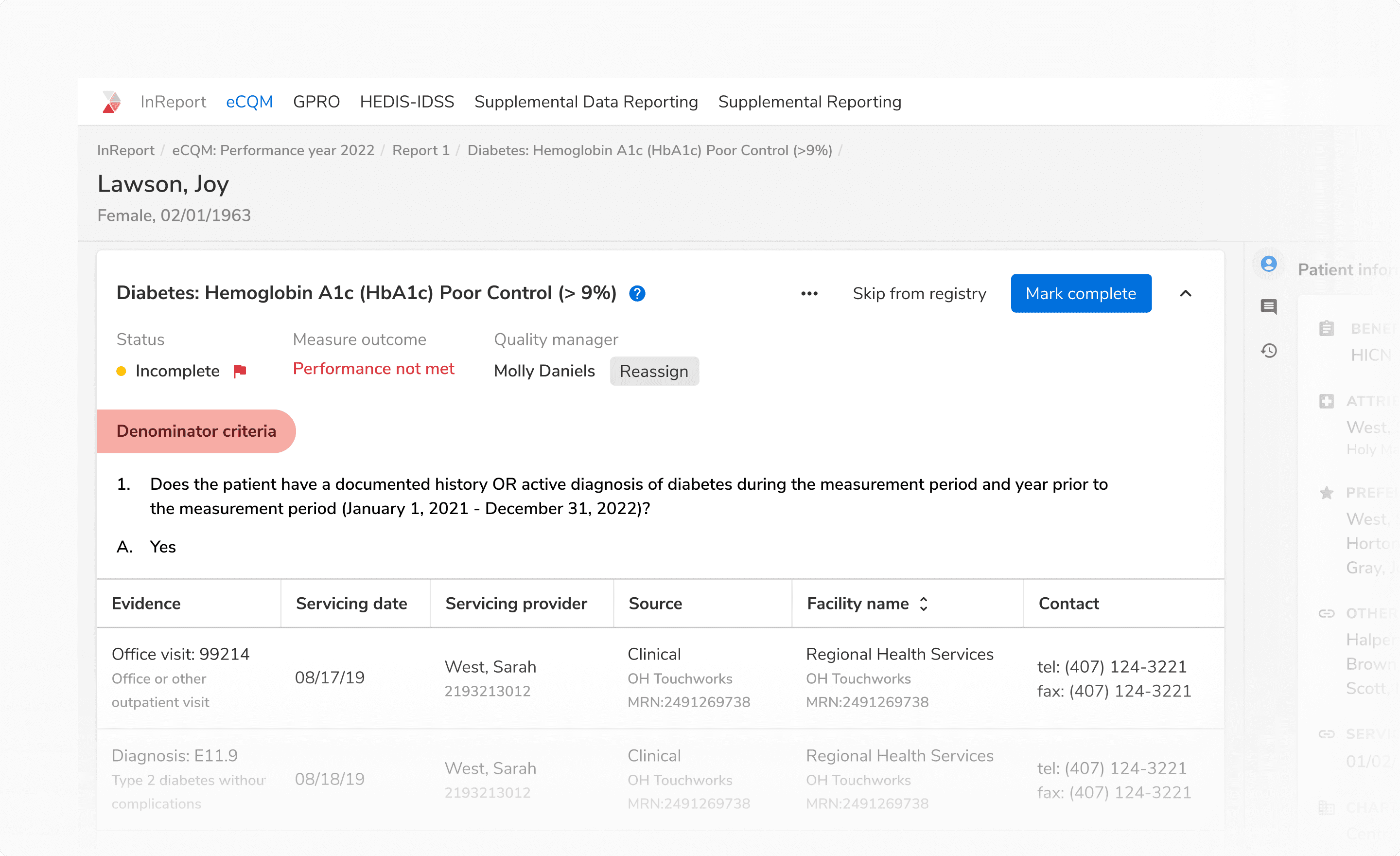Click the clipboard beneficiary icon
This screenshot has width=1400, height=856.
click(x=1326, y=328)
